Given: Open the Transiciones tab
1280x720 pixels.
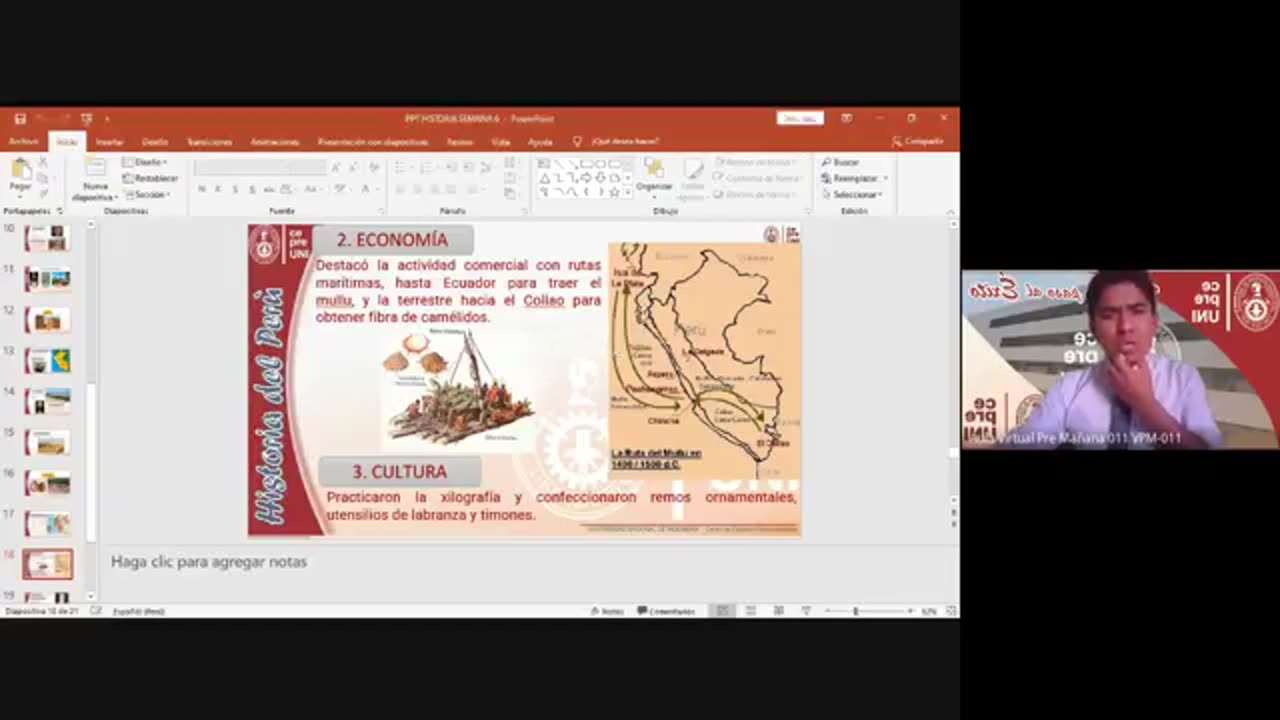Looking at the screenshot, I should click(x=209, y=142).
